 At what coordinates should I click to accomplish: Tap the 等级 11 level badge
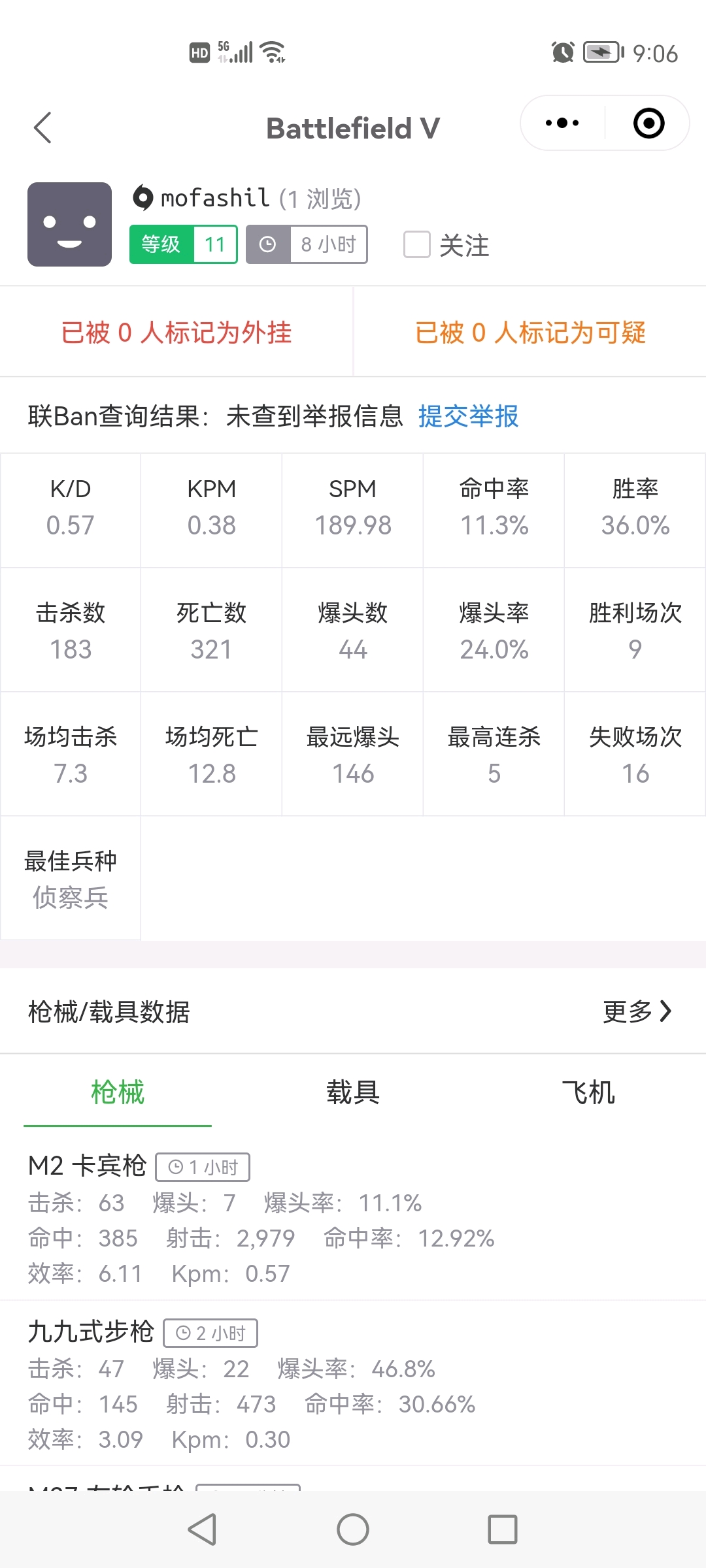[183, 244]
